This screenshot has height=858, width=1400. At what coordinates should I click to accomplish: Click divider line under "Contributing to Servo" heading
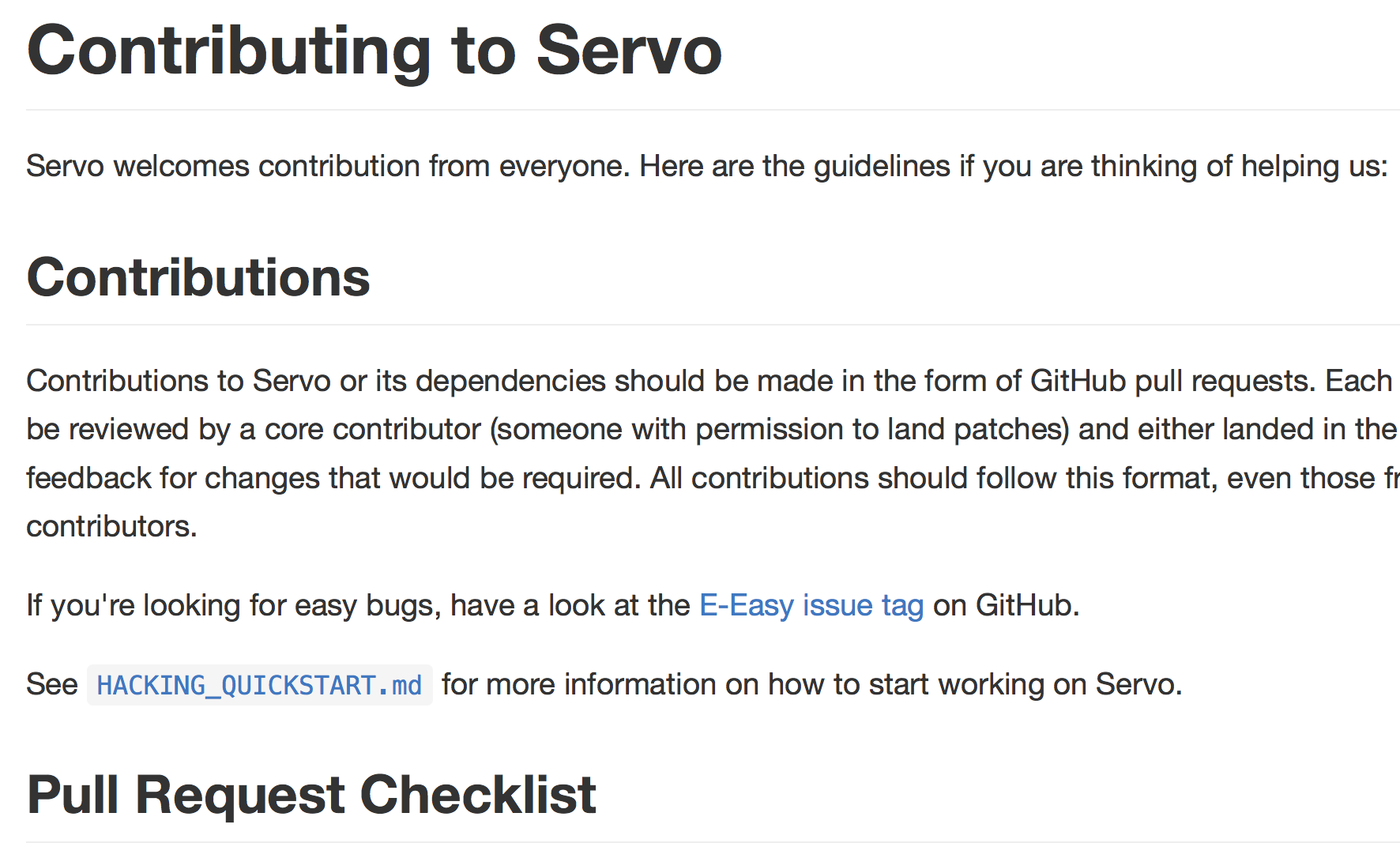tap(713, 110)
